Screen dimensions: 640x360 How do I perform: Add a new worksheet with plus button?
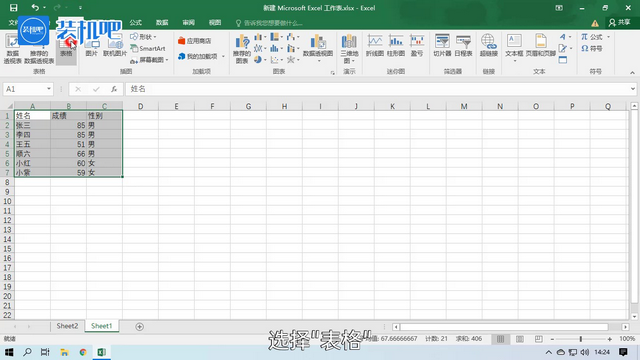coord(140,327)
